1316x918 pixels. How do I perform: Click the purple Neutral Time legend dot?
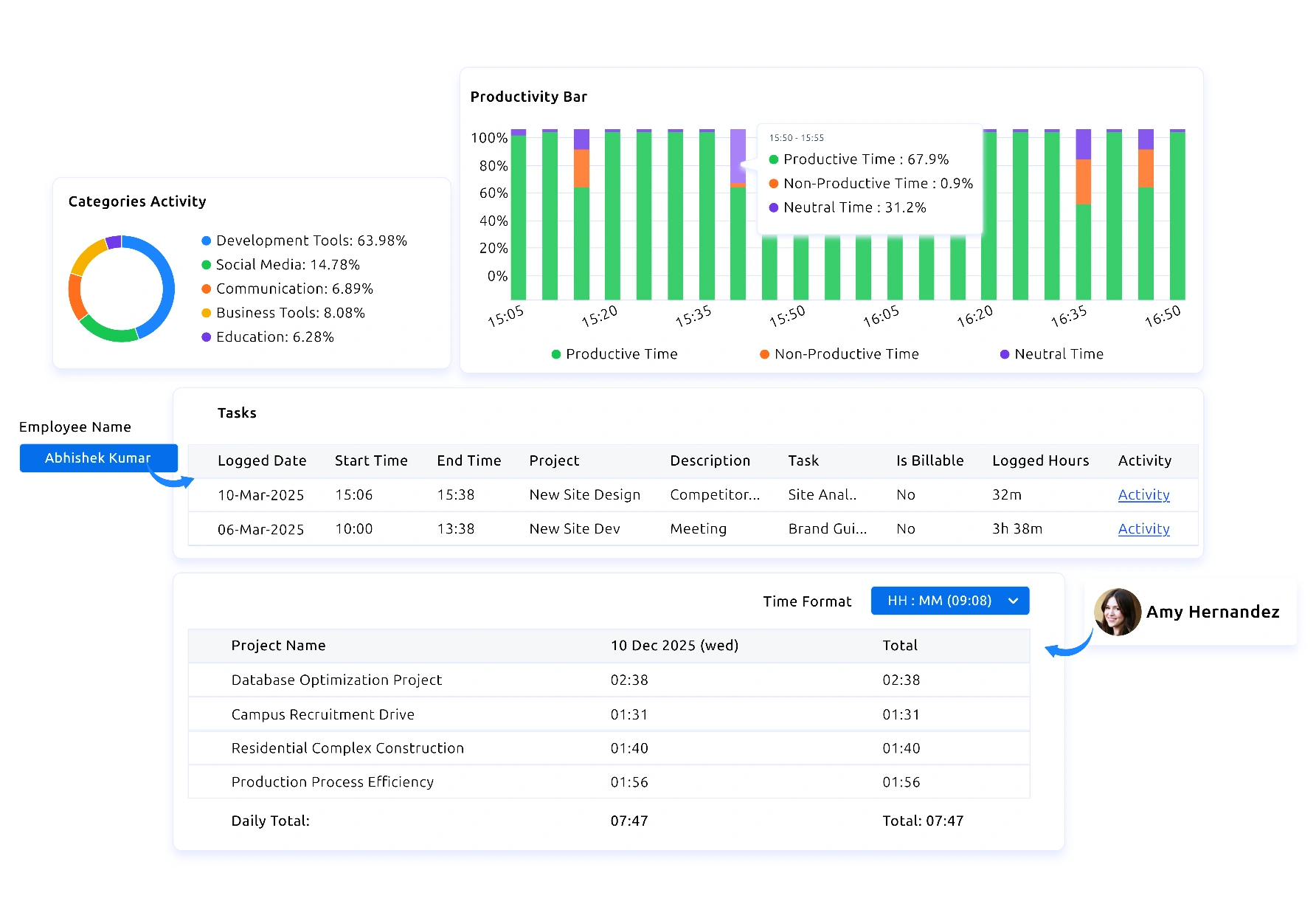[1004, 354]
